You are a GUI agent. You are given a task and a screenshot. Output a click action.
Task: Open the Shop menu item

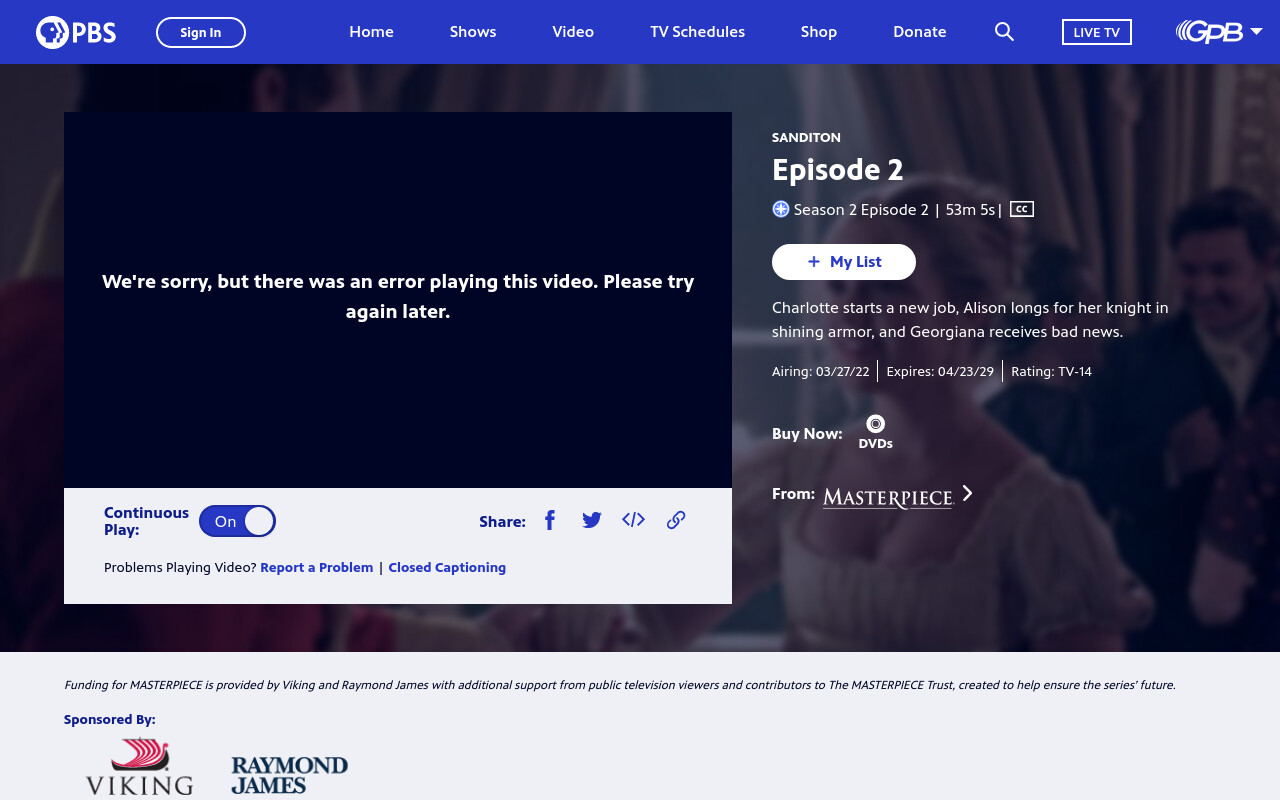pyautogui.click(x=819, y=32)
